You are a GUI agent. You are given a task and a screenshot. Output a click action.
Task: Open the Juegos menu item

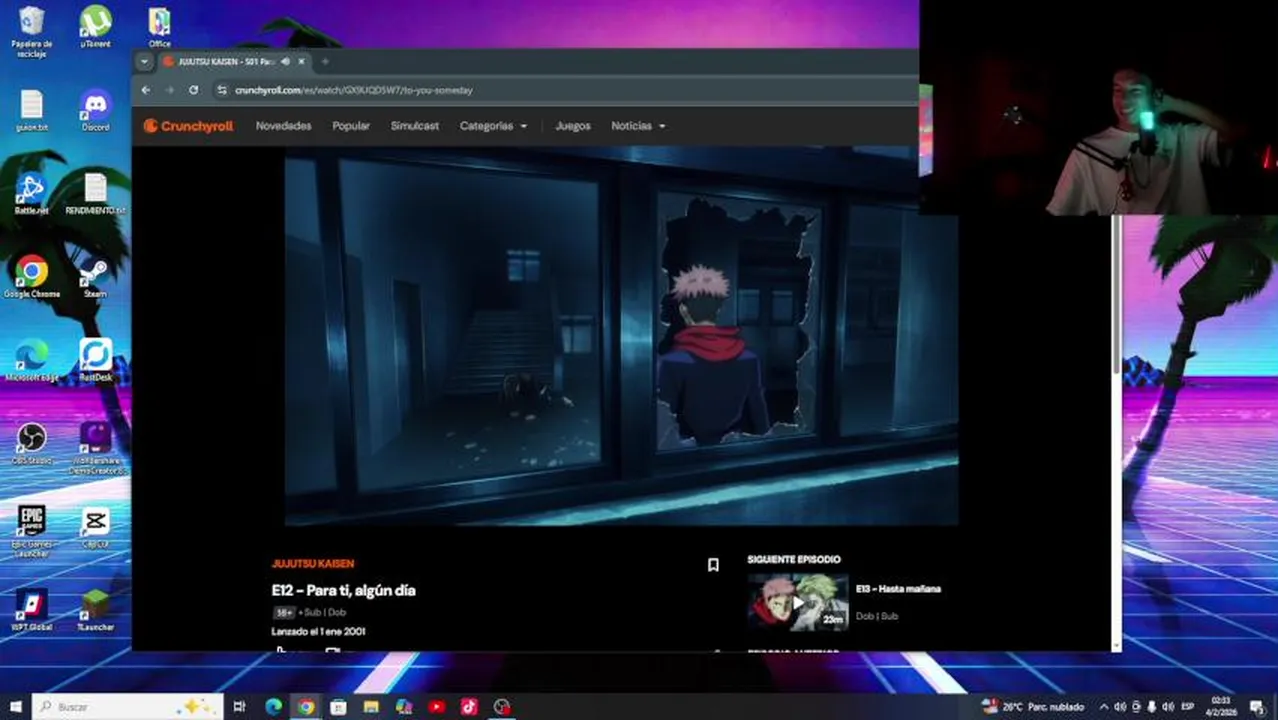[x=573, y=126]
